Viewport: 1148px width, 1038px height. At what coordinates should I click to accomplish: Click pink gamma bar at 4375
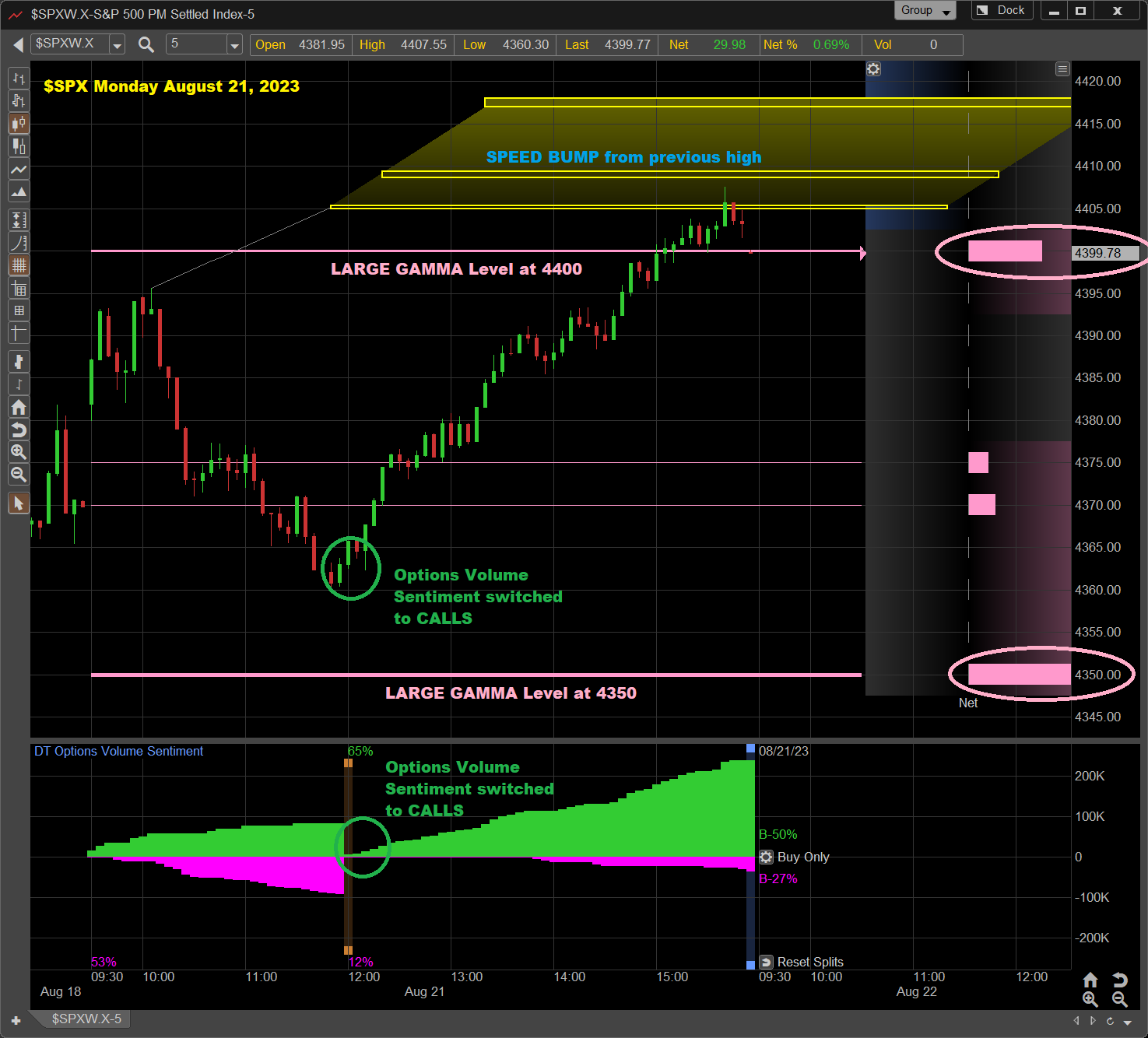pyautogui.click(x=978, y=462)
